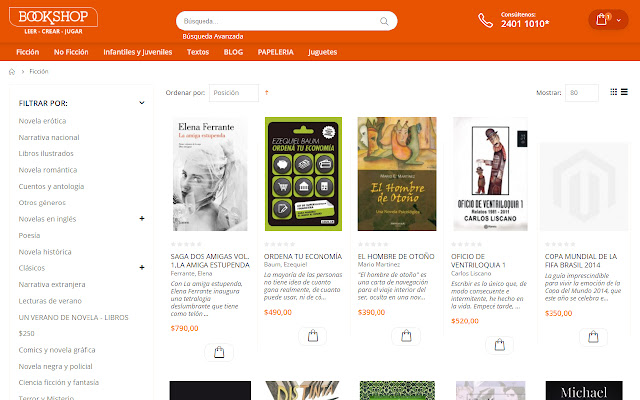Add El hombre de otoño to cart

pos(406,336)
